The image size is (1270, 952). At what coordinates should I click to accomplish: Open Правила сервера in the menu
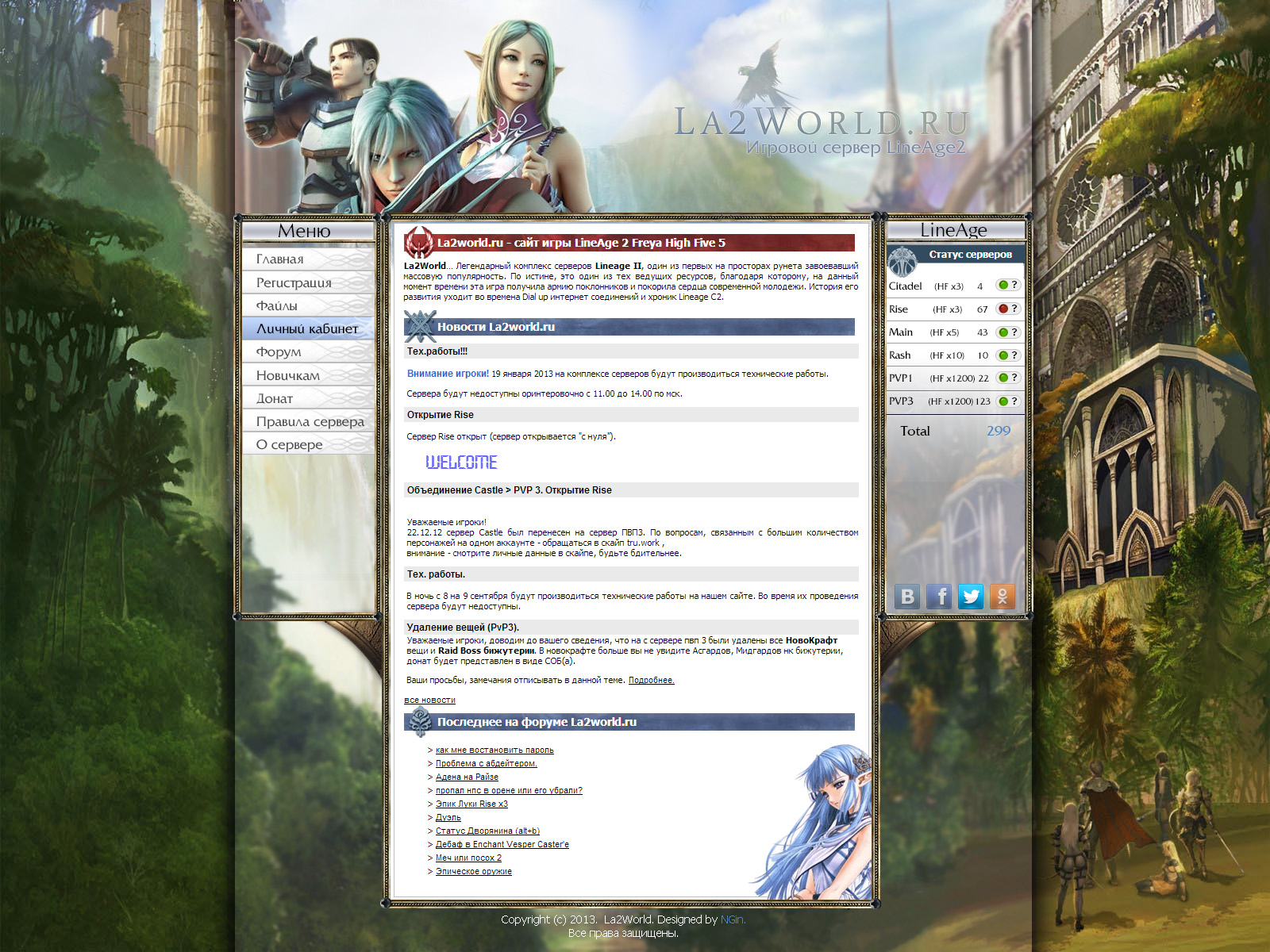coord(308,421)
